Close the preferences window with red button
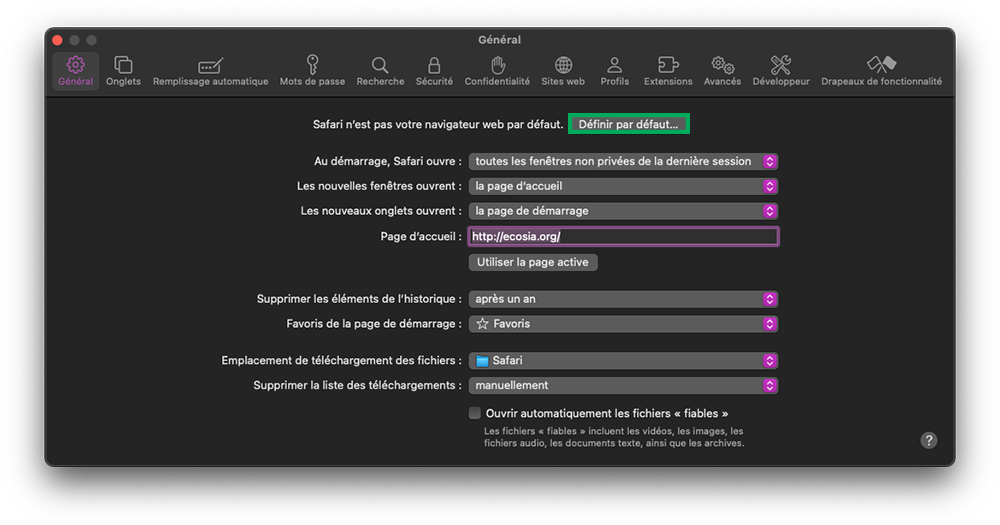Screen dimensions: 1000x525 (x=57, y=40)
